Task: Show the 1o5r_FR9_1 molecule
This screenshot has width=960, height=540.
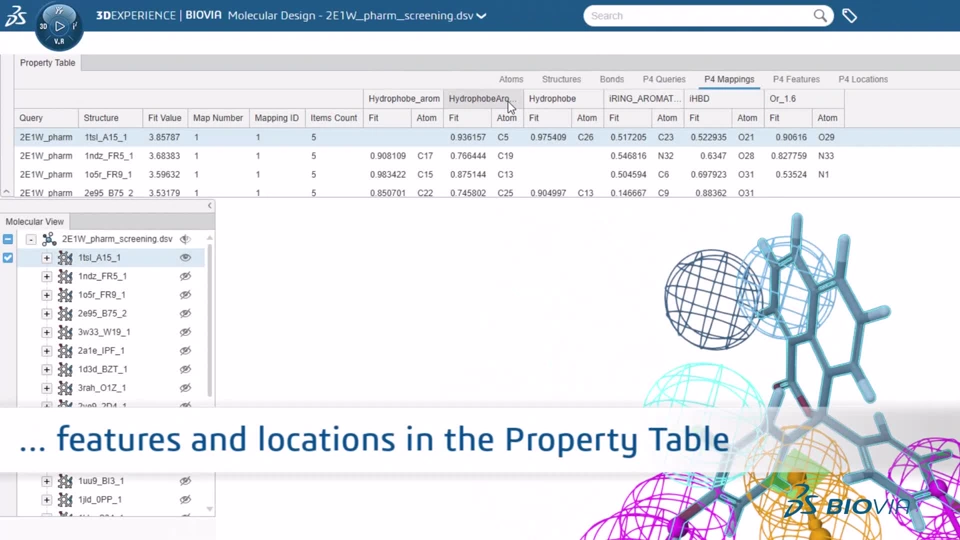Action: (x=185, y=295)
